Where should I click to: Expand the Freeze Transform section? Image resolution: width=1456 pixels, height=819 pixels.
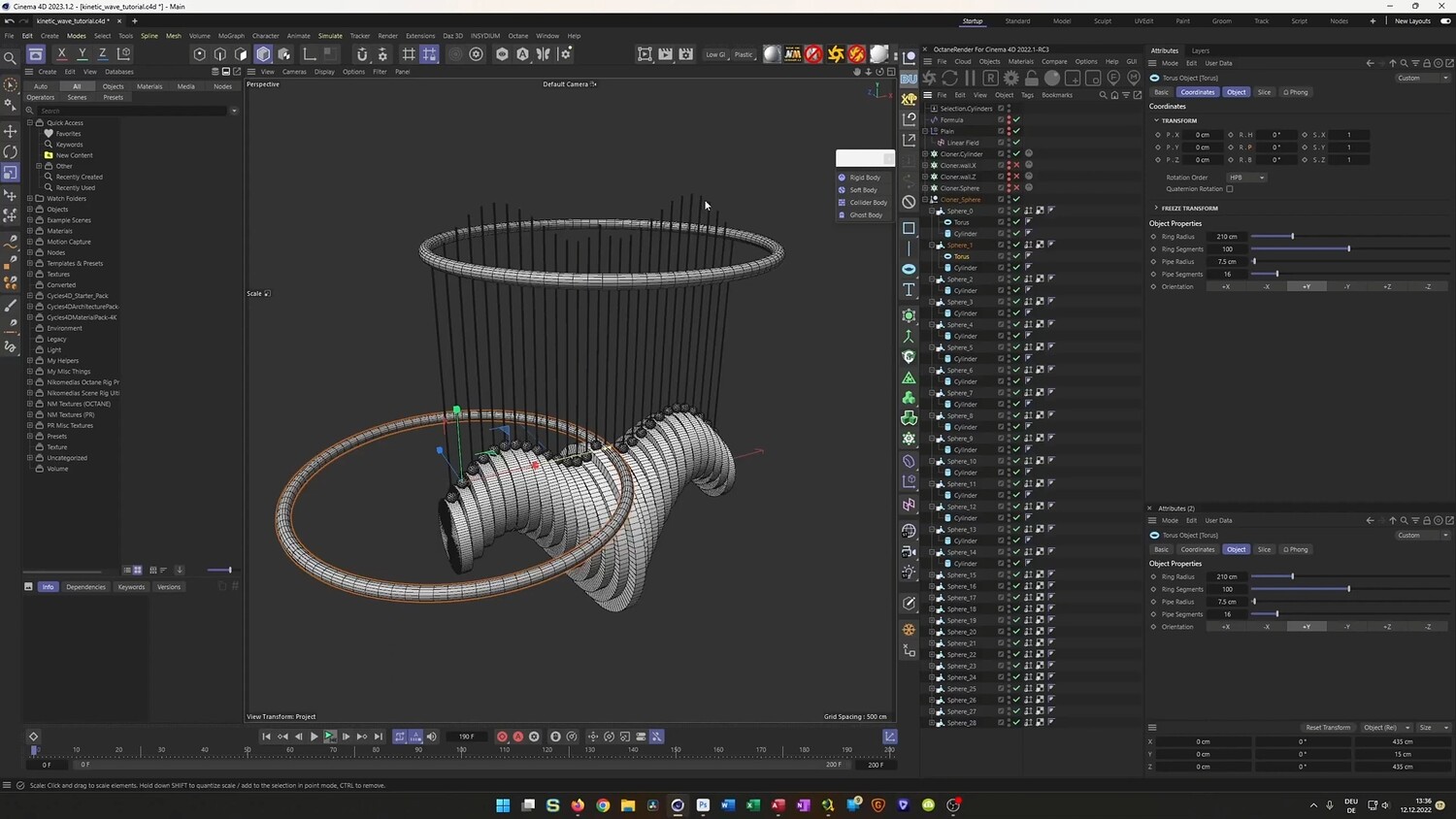[x=1156, y=208]
